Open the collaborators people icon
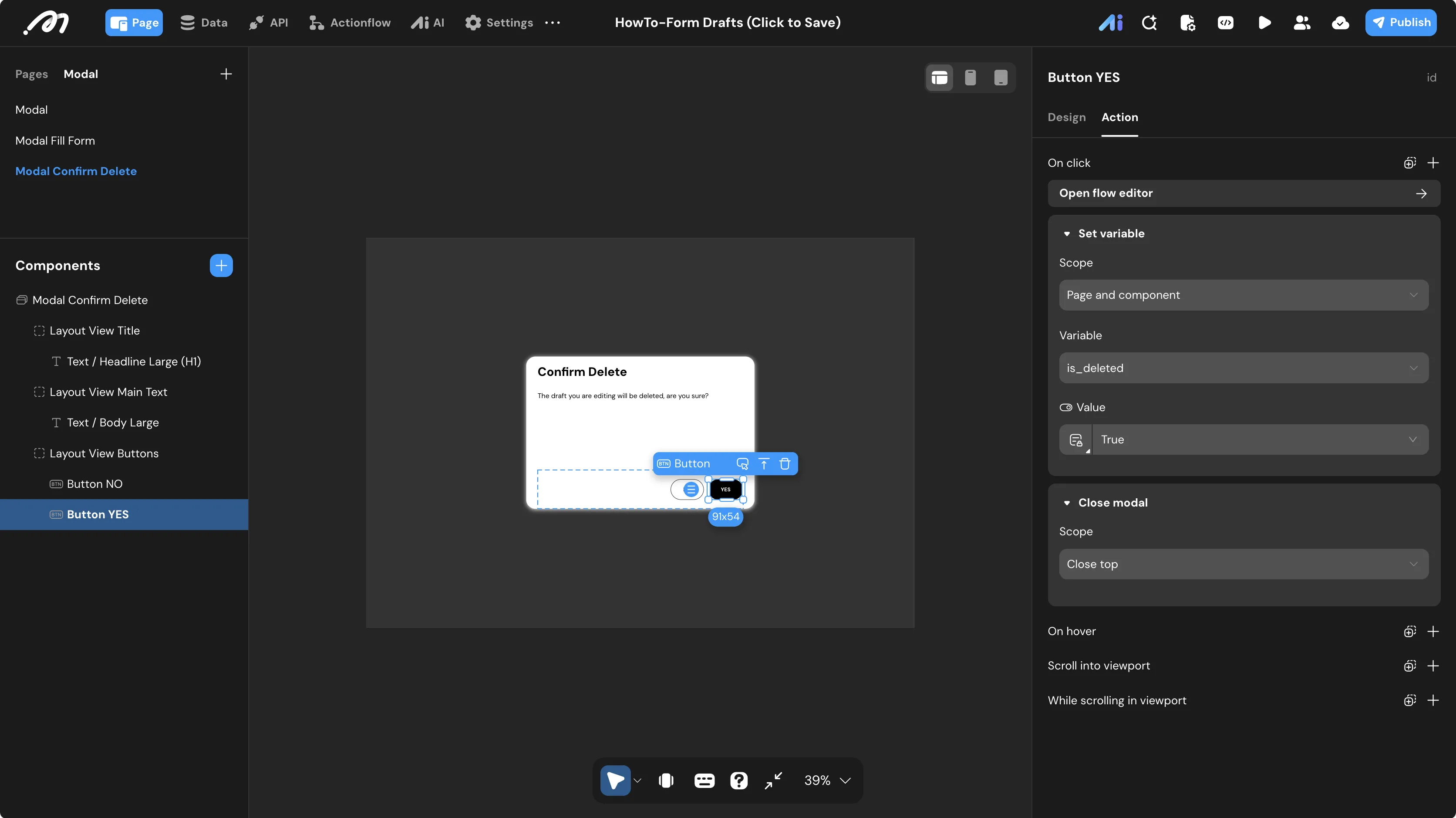1456x818 pixels. point(1302,23)
